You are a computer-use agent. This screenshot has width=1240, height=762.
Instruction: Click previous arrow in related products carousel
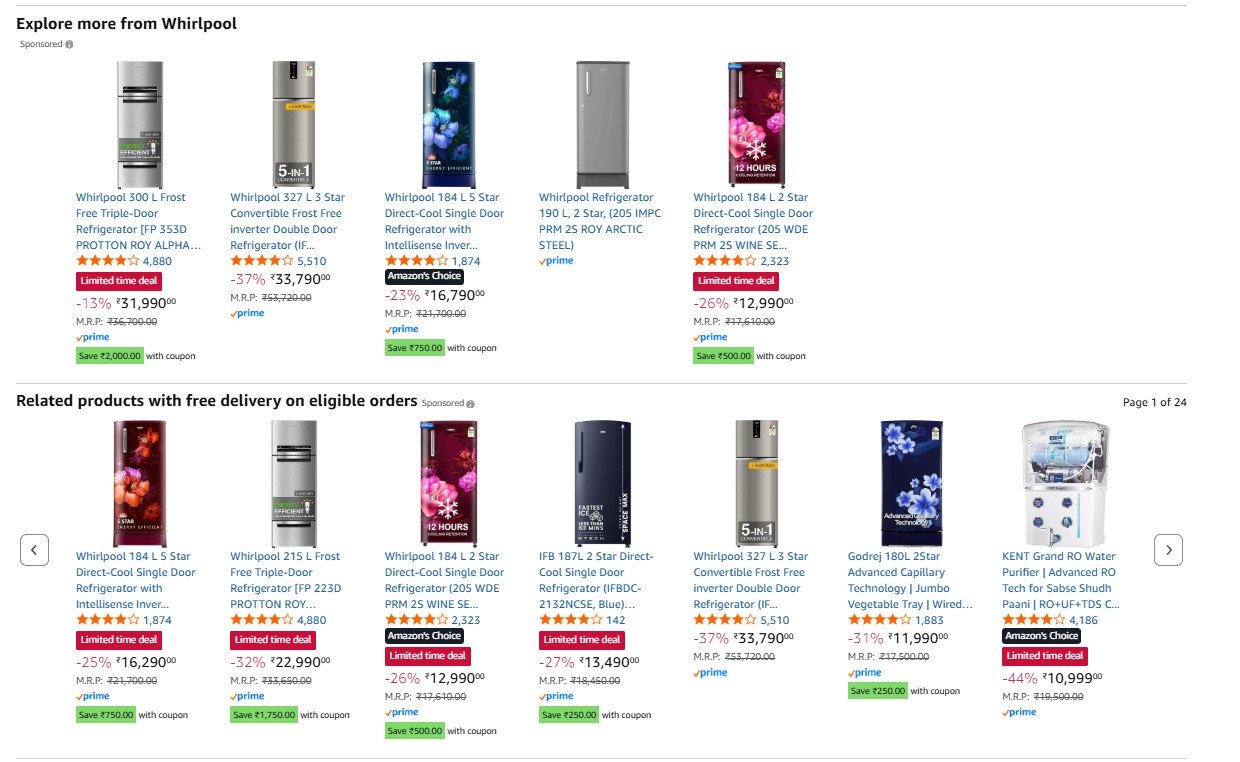34,549
